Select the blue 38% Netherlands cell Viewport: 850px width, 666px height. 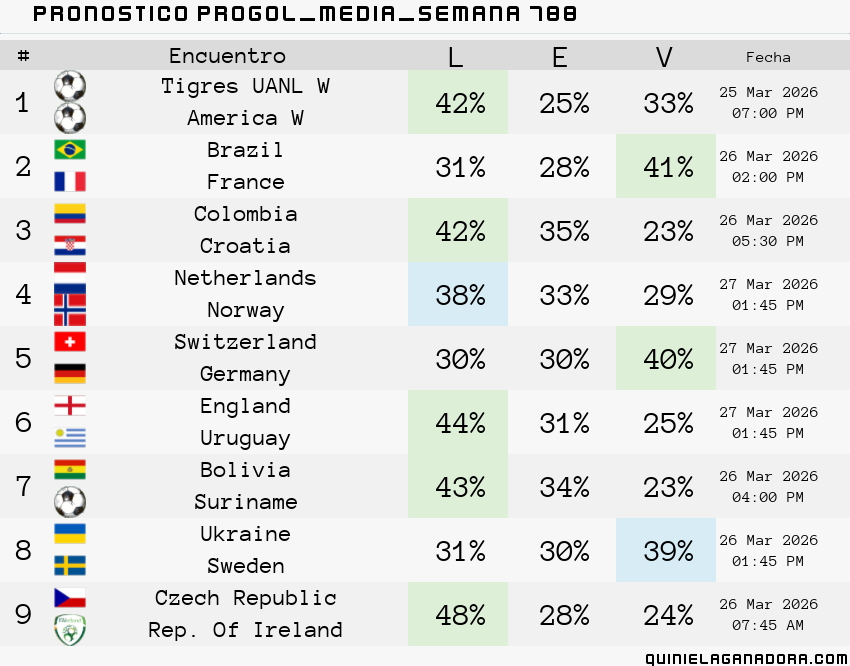coord(458,294)
